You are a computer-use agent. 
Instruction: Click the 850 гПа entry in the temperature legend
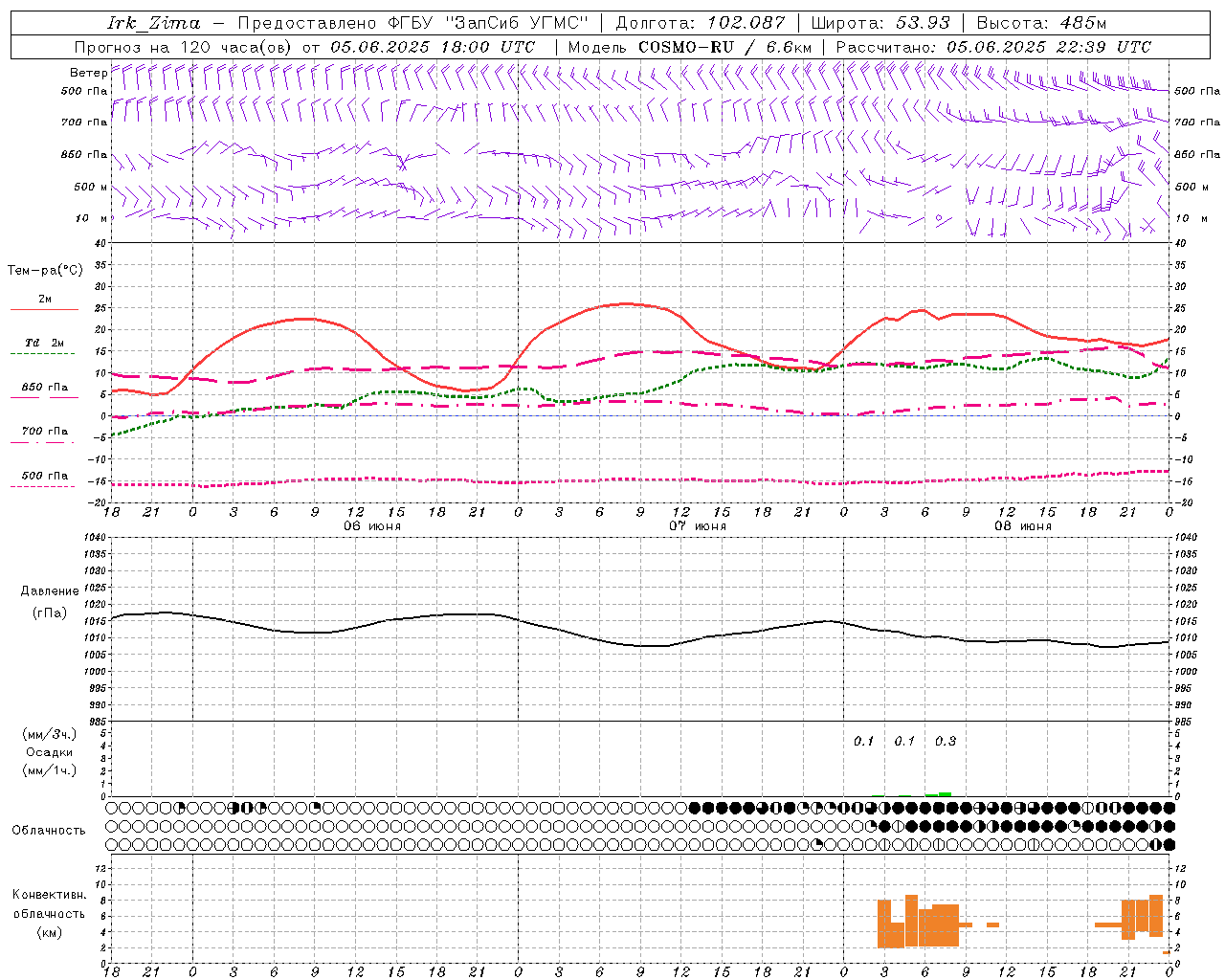tap(45, 388)
